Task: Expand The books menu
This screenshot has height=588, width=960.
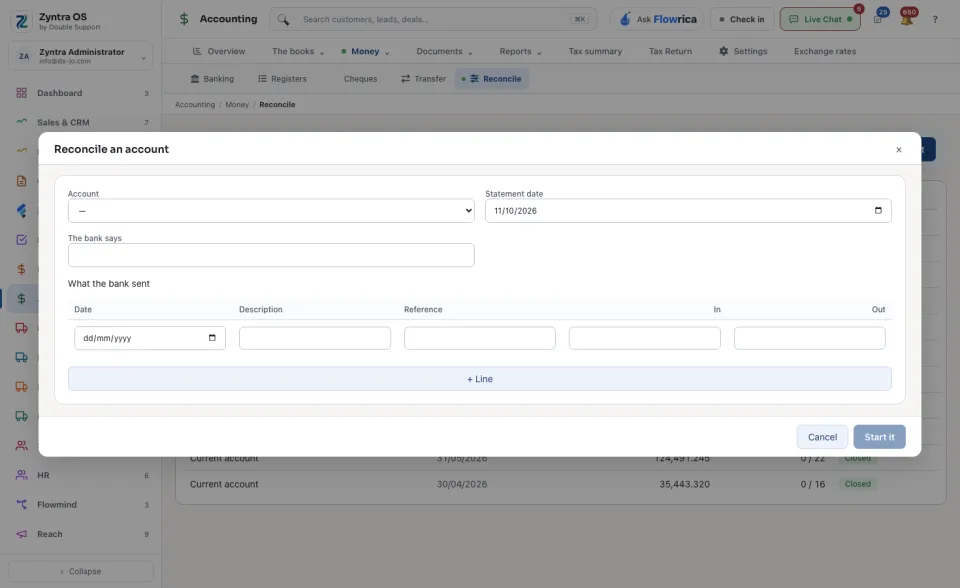Action: 298,51
